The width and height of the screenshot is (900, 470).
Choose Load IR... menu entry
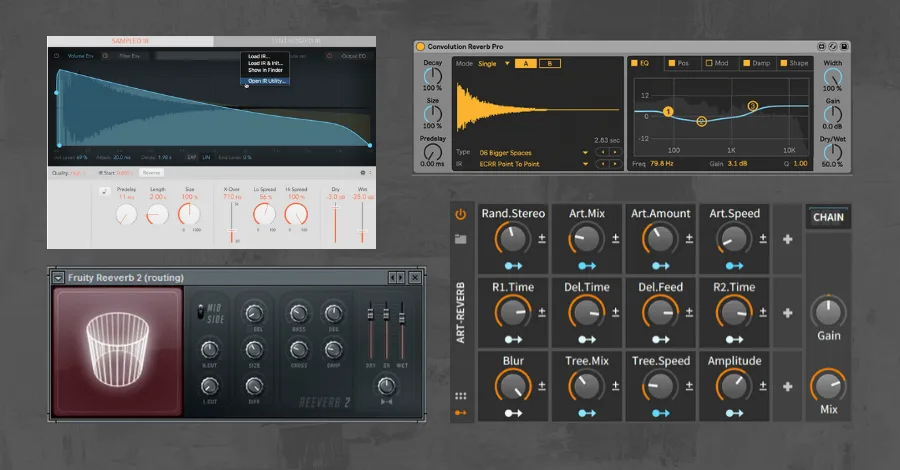pyautogui.click(x=265, y=56)
